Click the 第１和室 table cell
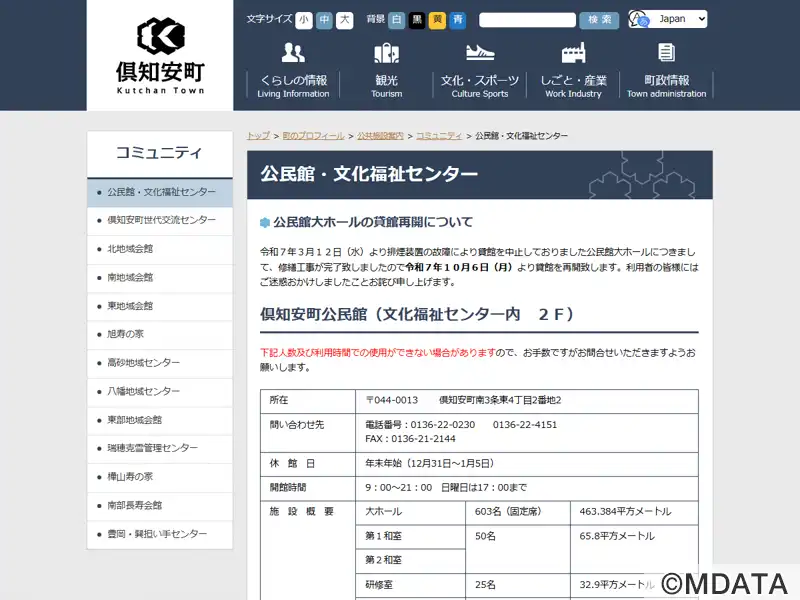 [410, 537]
